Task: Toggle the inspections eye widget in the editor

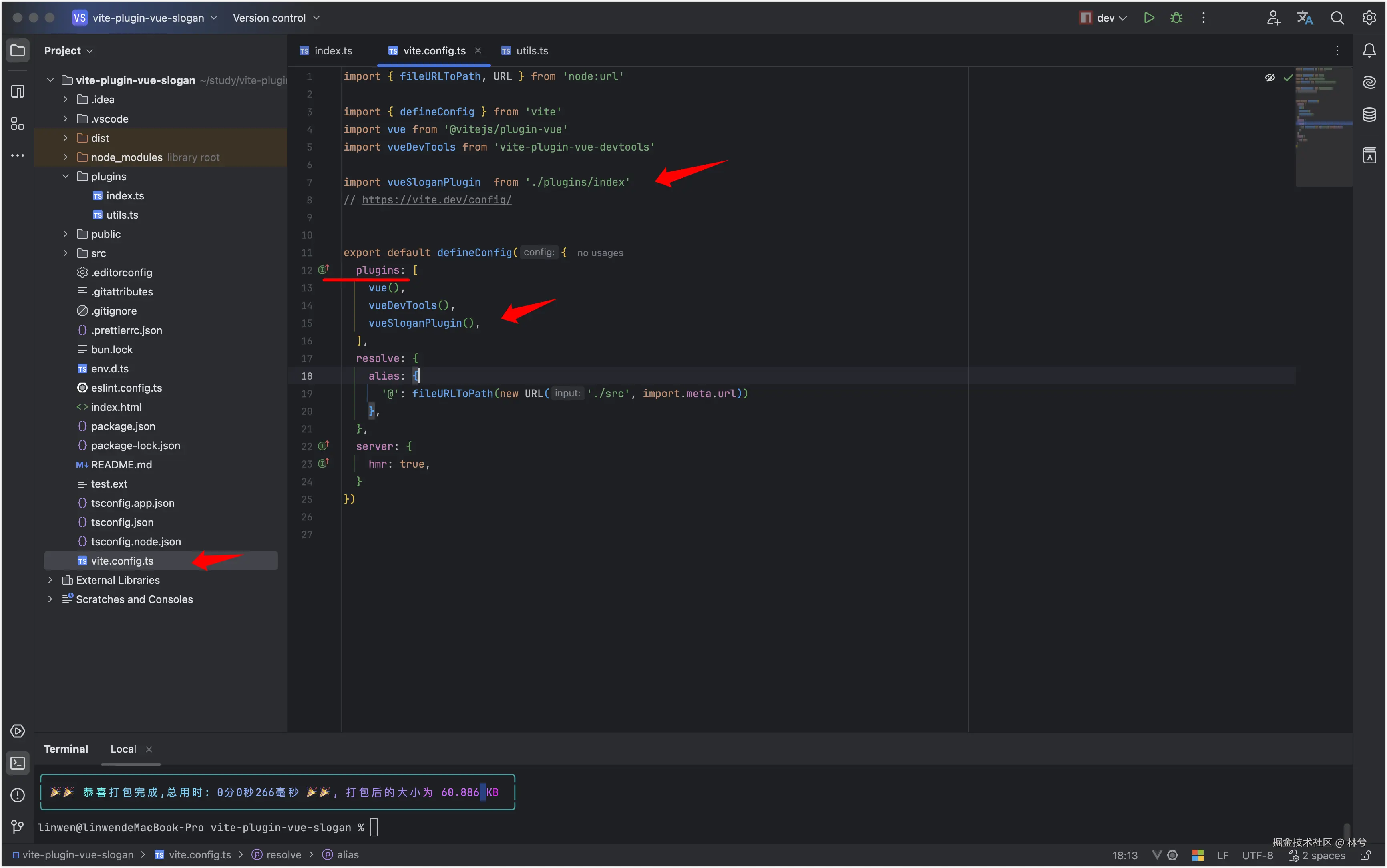Action: point(1270,78)
